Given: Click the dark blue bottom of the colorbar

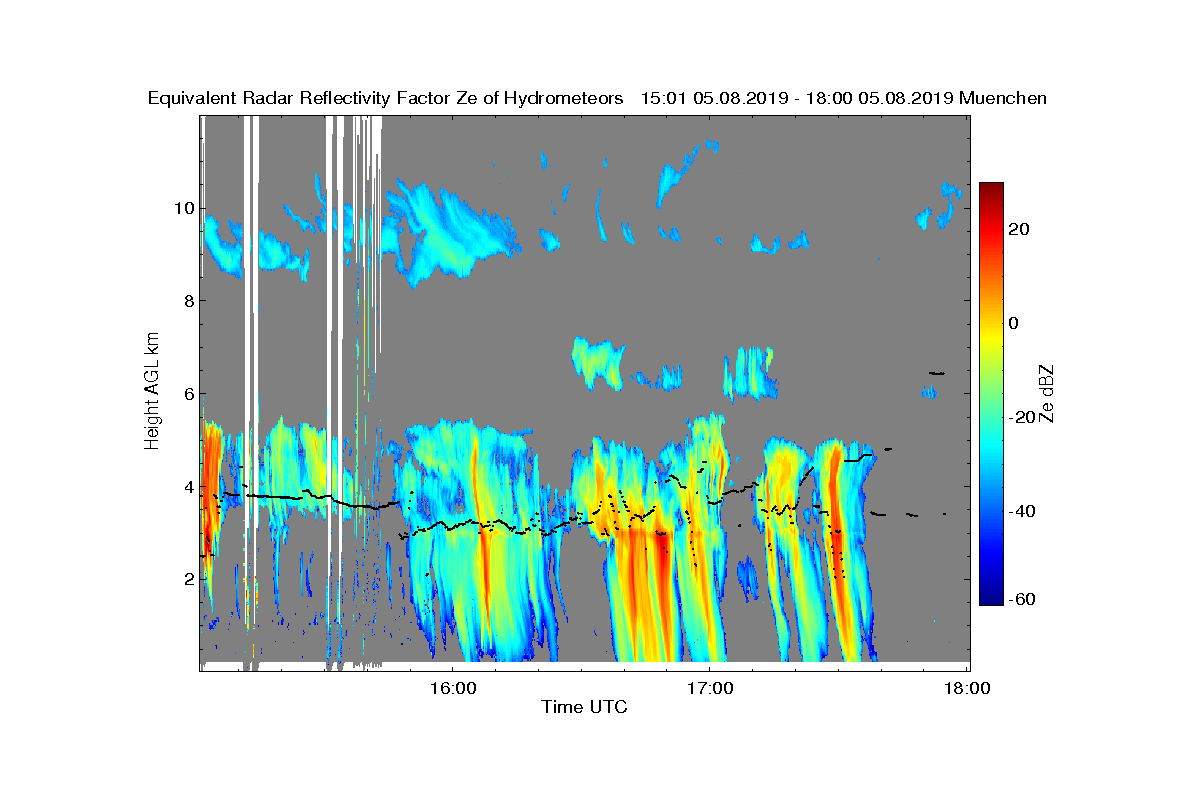Looking at the screenshot, I should pos(991,598).
